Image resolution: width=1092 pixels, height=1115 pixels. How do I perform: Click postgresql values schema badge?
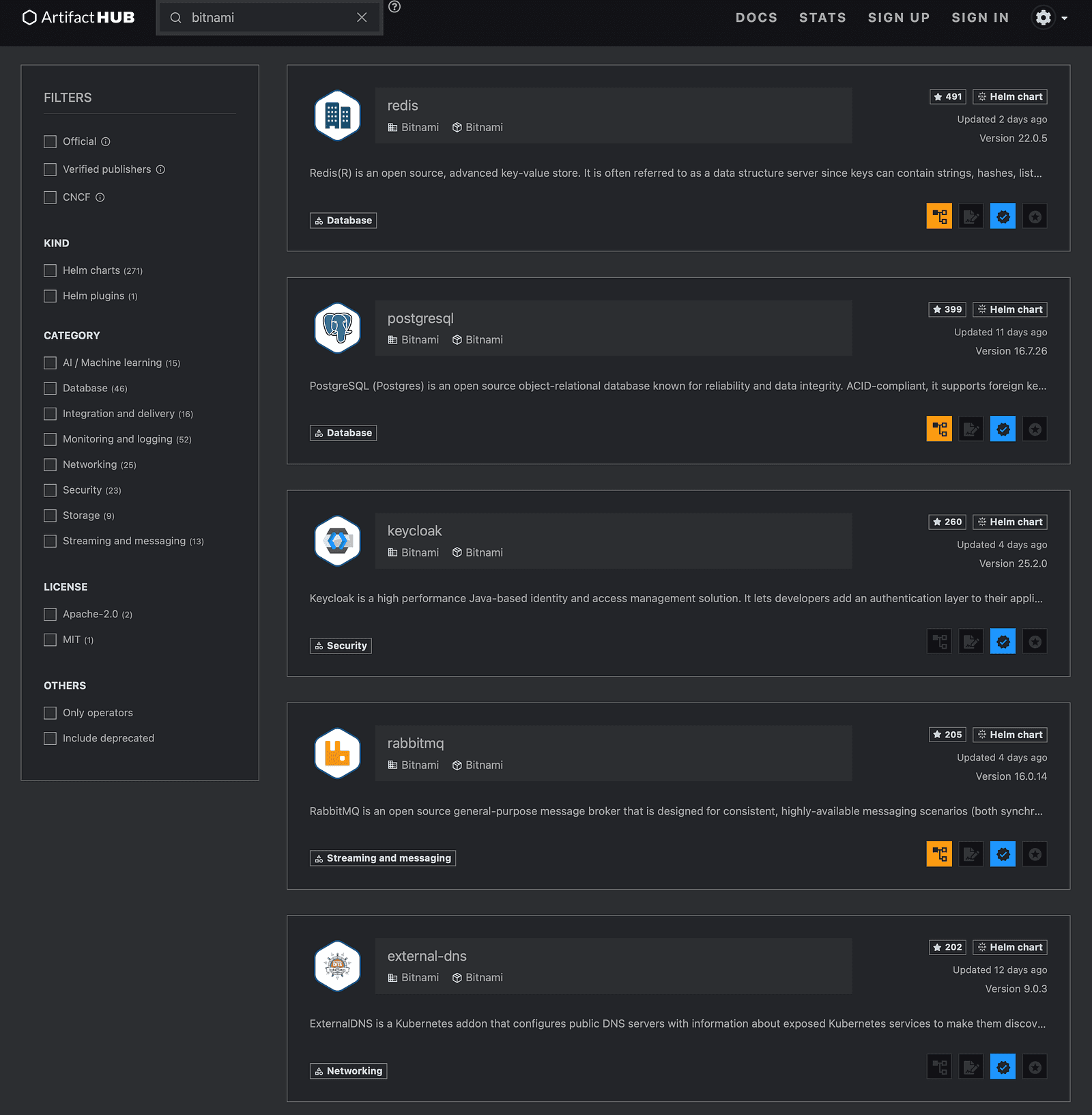click(x=939, y=429)
